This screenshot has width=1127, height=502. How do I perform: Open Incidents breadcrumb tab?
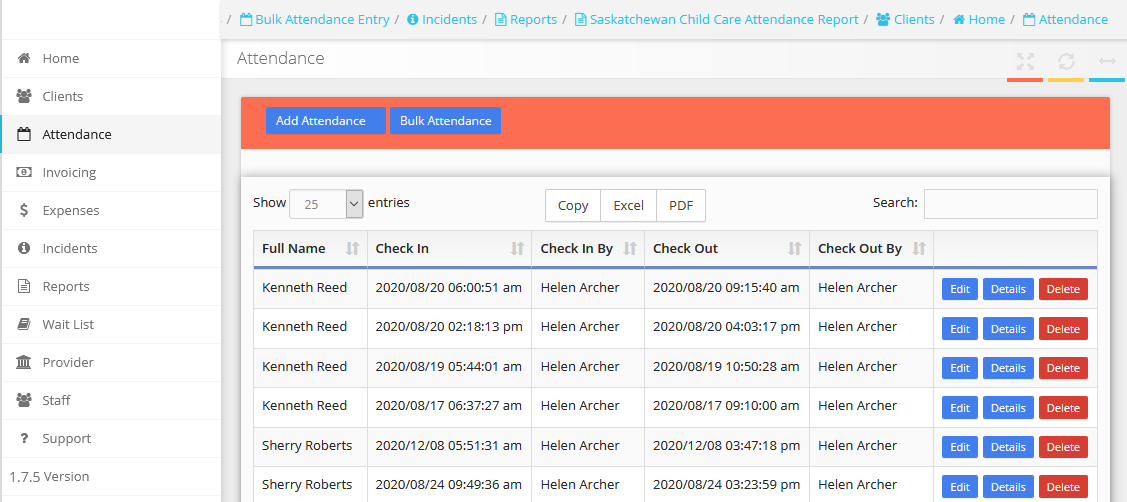(442, 19)
